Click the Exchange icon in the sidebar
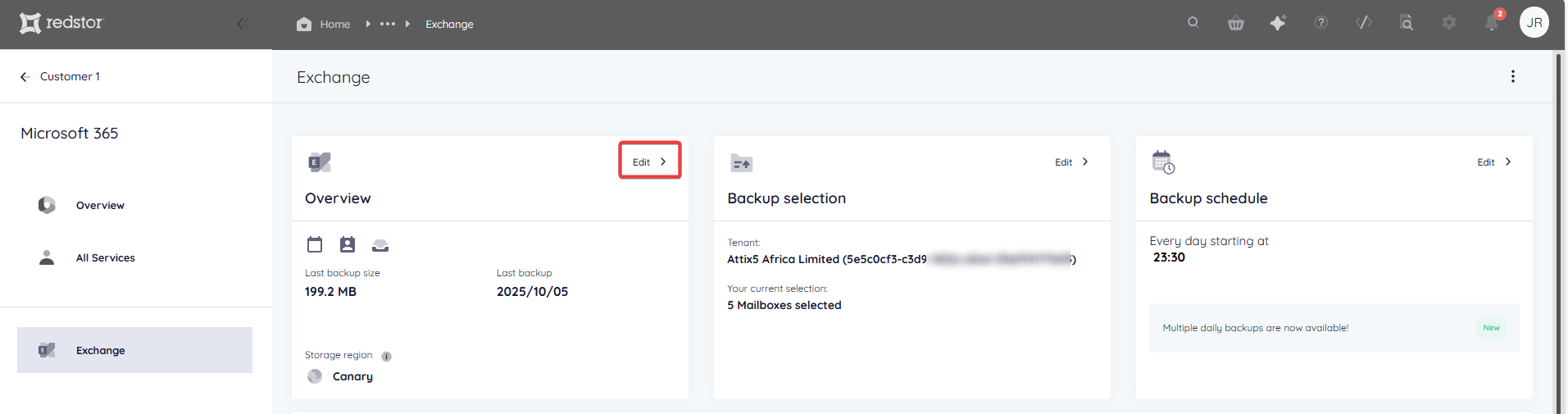1568x414 pixels. point(47,350)
